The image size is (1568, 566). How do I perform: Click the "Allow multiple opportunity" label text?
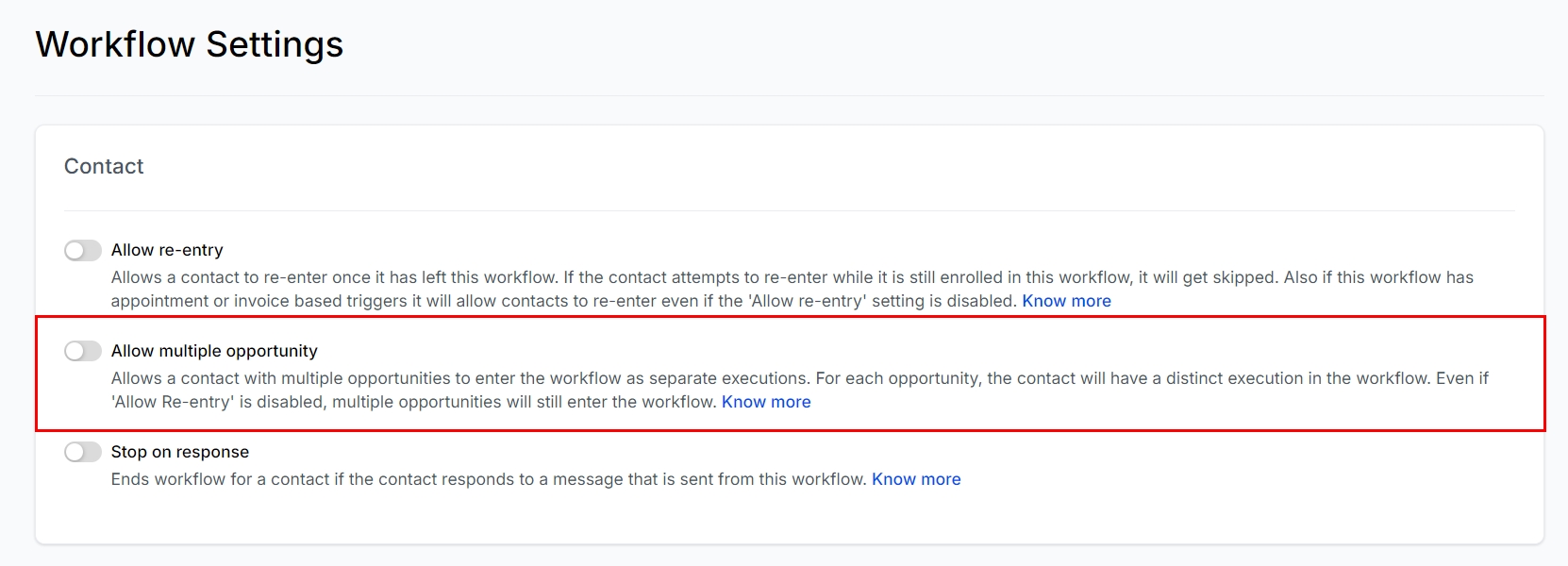coord(214,351)
